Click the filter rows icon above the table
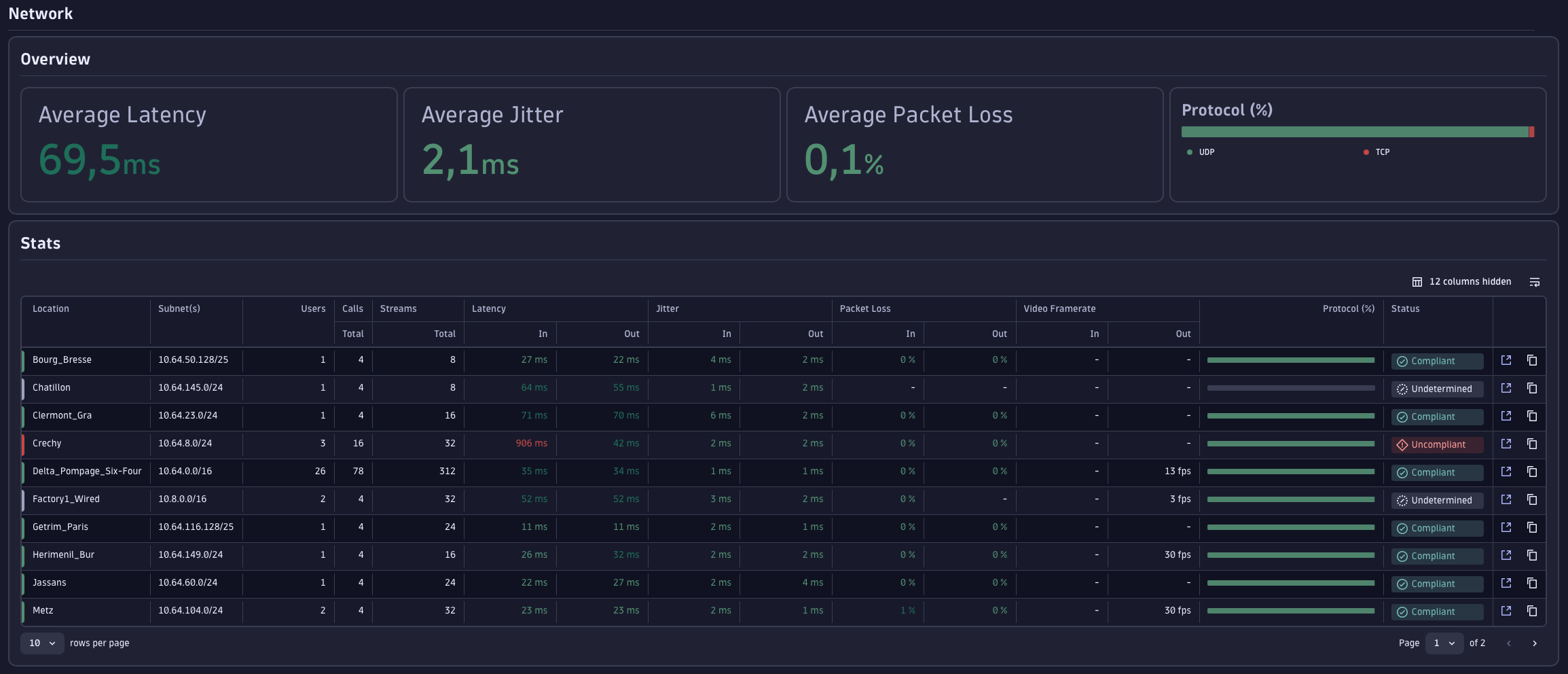This screenshot has height=674, width=1568. (1535, 281)
